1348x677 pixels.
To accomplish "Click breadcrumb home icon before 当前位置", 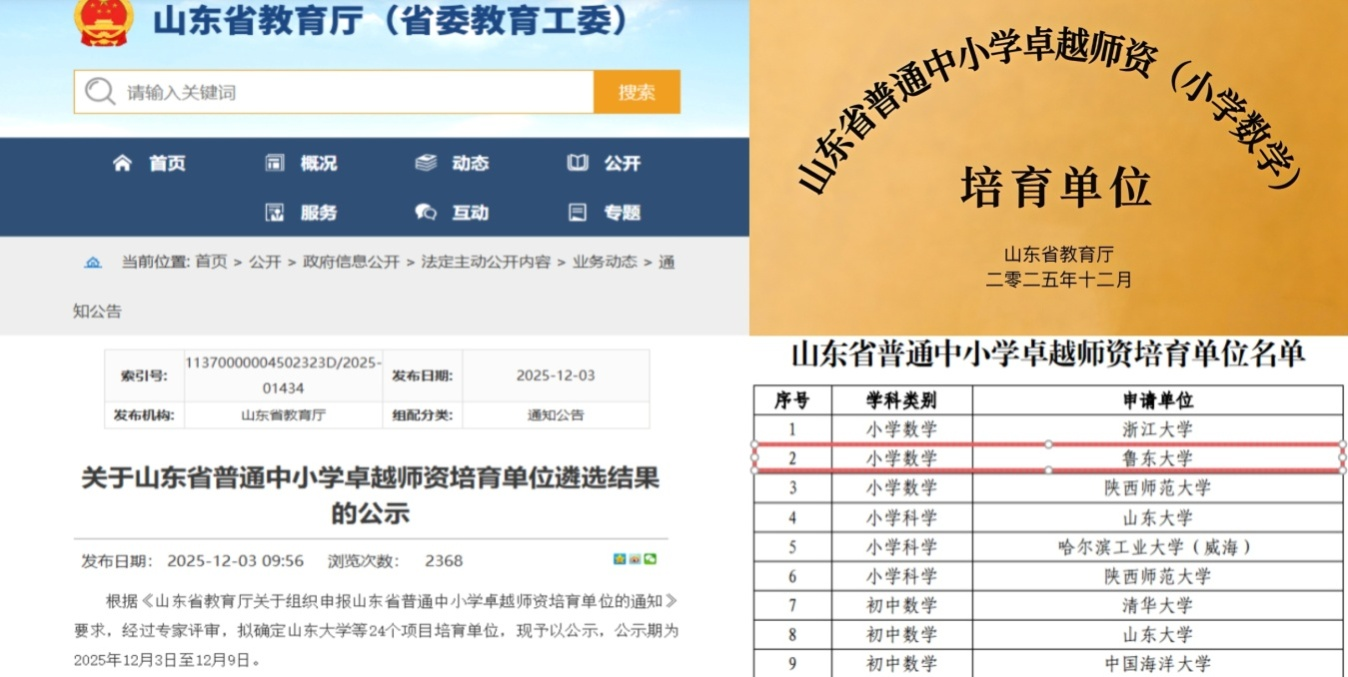I will (93, 262).
